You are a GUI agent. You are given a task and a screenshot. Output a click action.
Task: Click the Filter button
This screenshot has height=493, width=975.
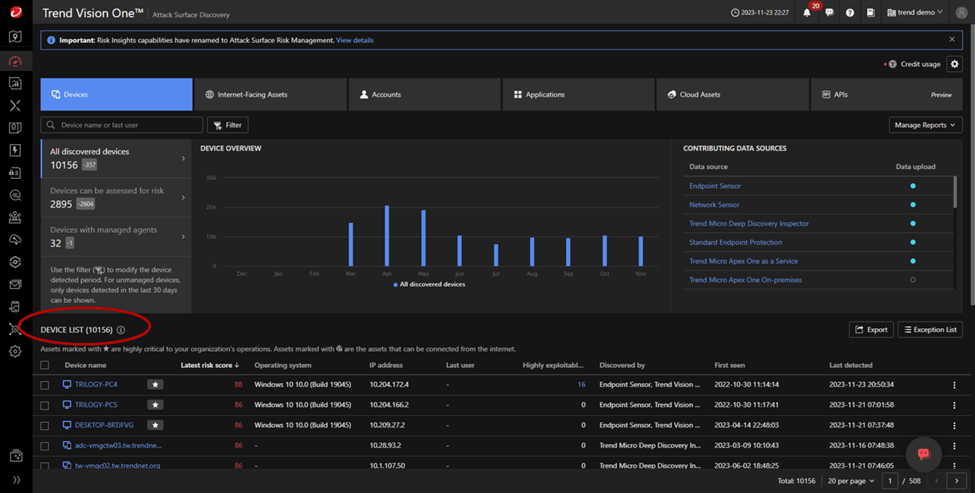tap(228, 125)
